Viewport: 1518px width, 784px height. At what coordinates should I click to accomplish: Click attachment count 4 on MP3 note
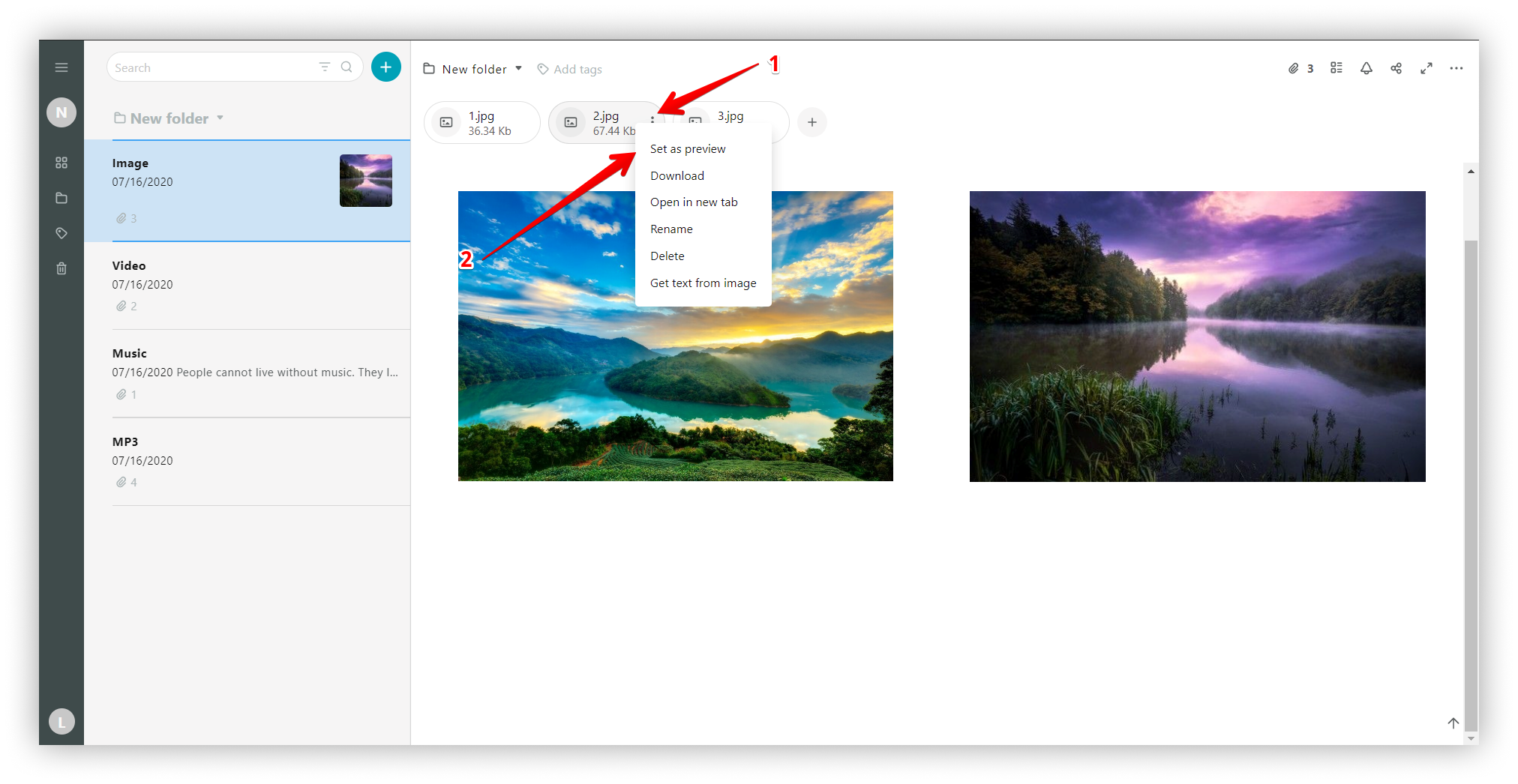click(x=127, y=482)
